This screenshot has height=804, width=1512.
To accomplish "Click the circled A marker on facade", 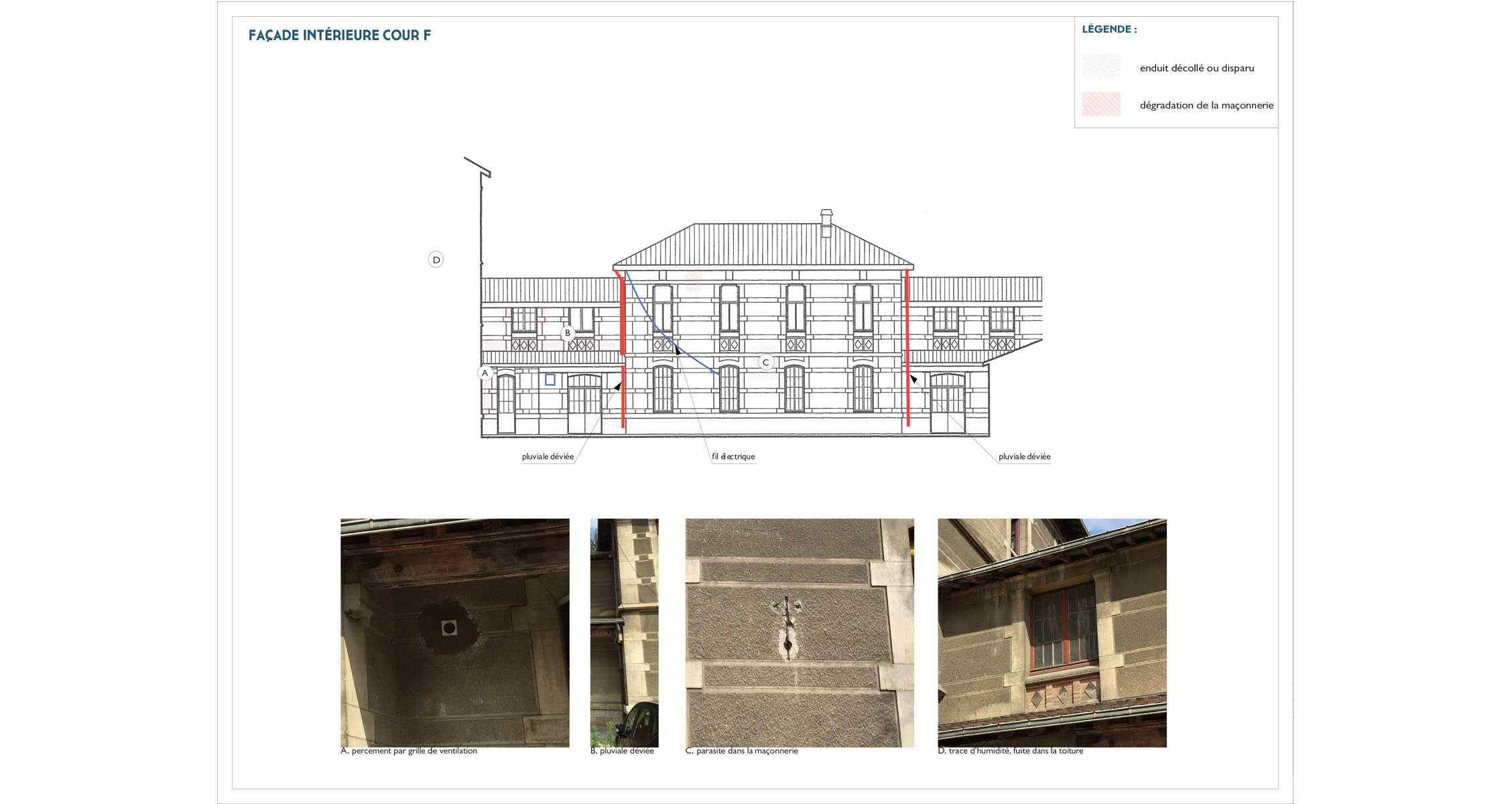I will click(485, 373).
